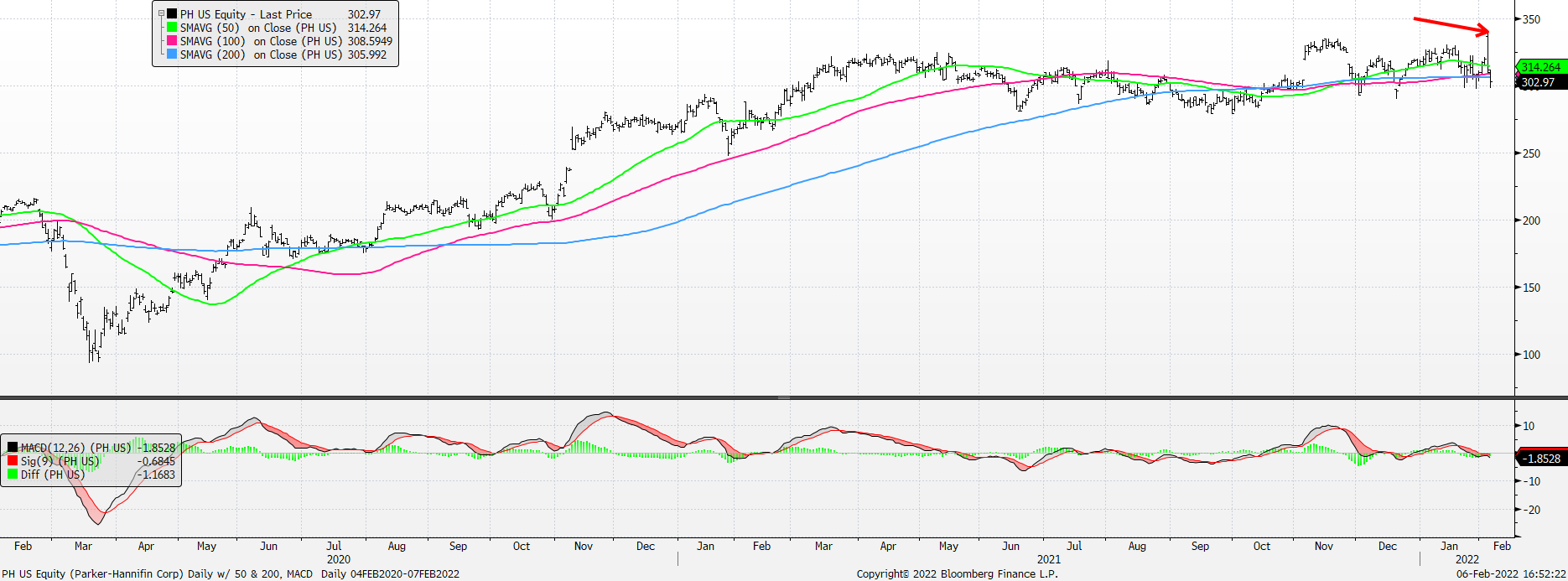Screen dimensions: 1568x581
Task: Select 'SMAVG (200) on Close' legend entry
Action: 261,54
